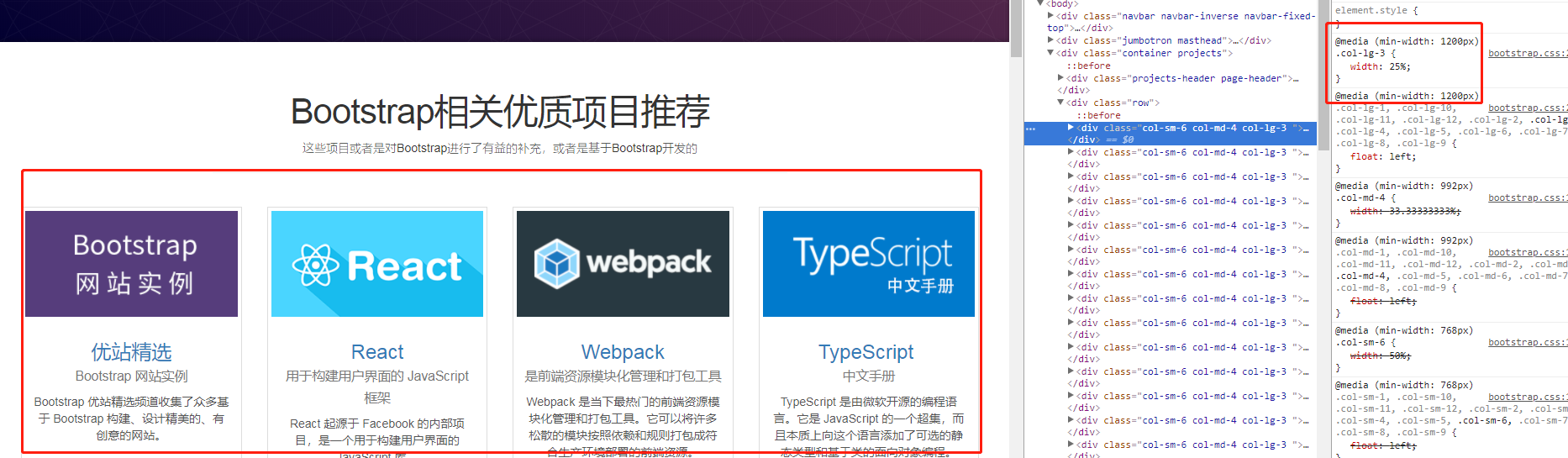Click the 中文手册 subtitle under TypeScript
This screenshot has height=458, width=1568.
(869, 376)
